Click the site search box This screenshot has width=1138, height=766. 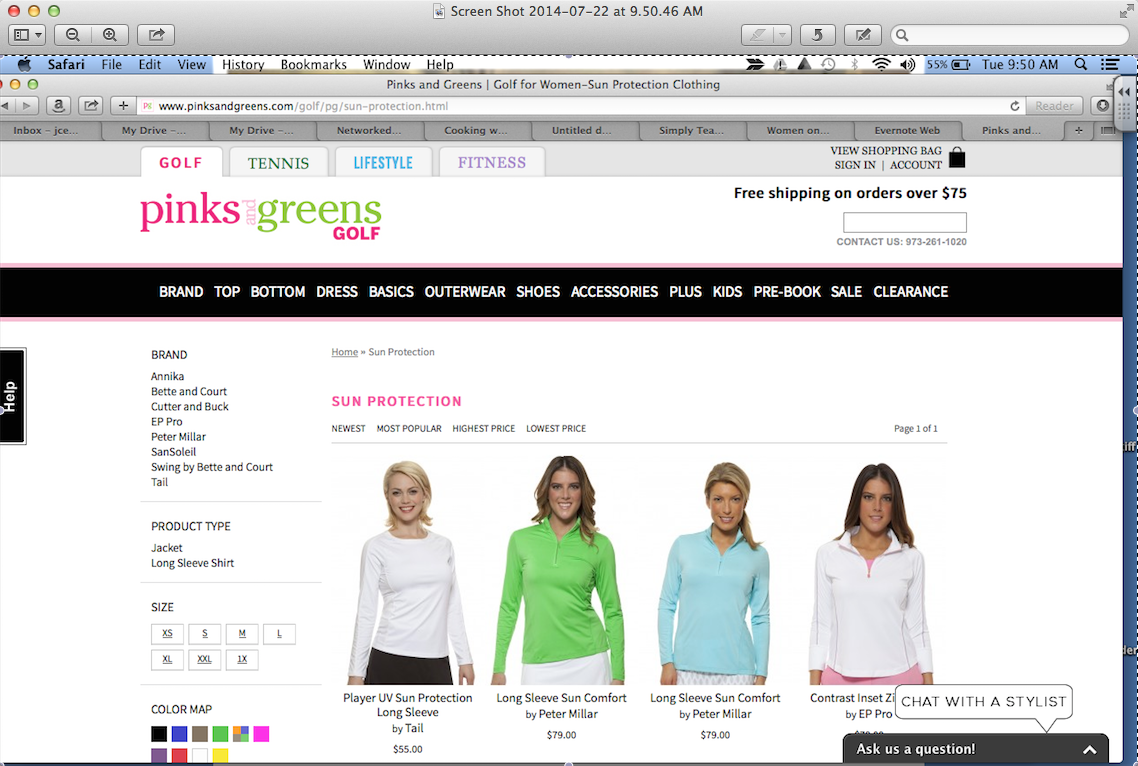(x=904, y=222)
